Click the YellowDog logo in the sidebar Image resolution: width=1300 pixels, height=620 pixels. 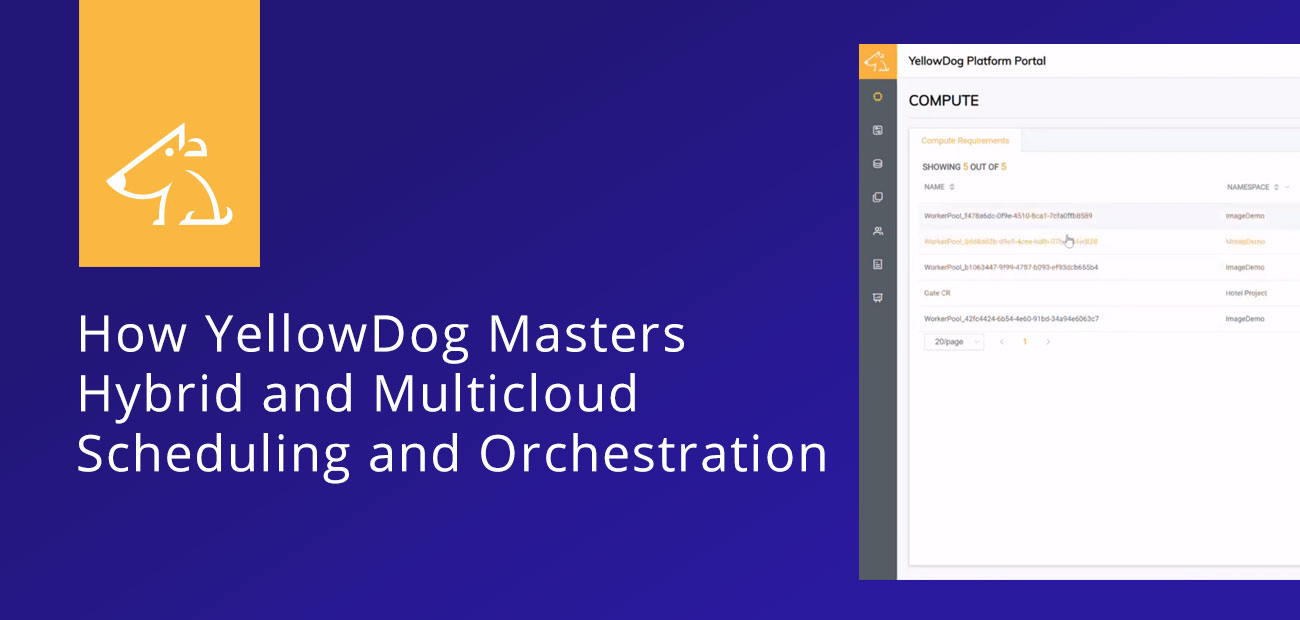point(877,61)
